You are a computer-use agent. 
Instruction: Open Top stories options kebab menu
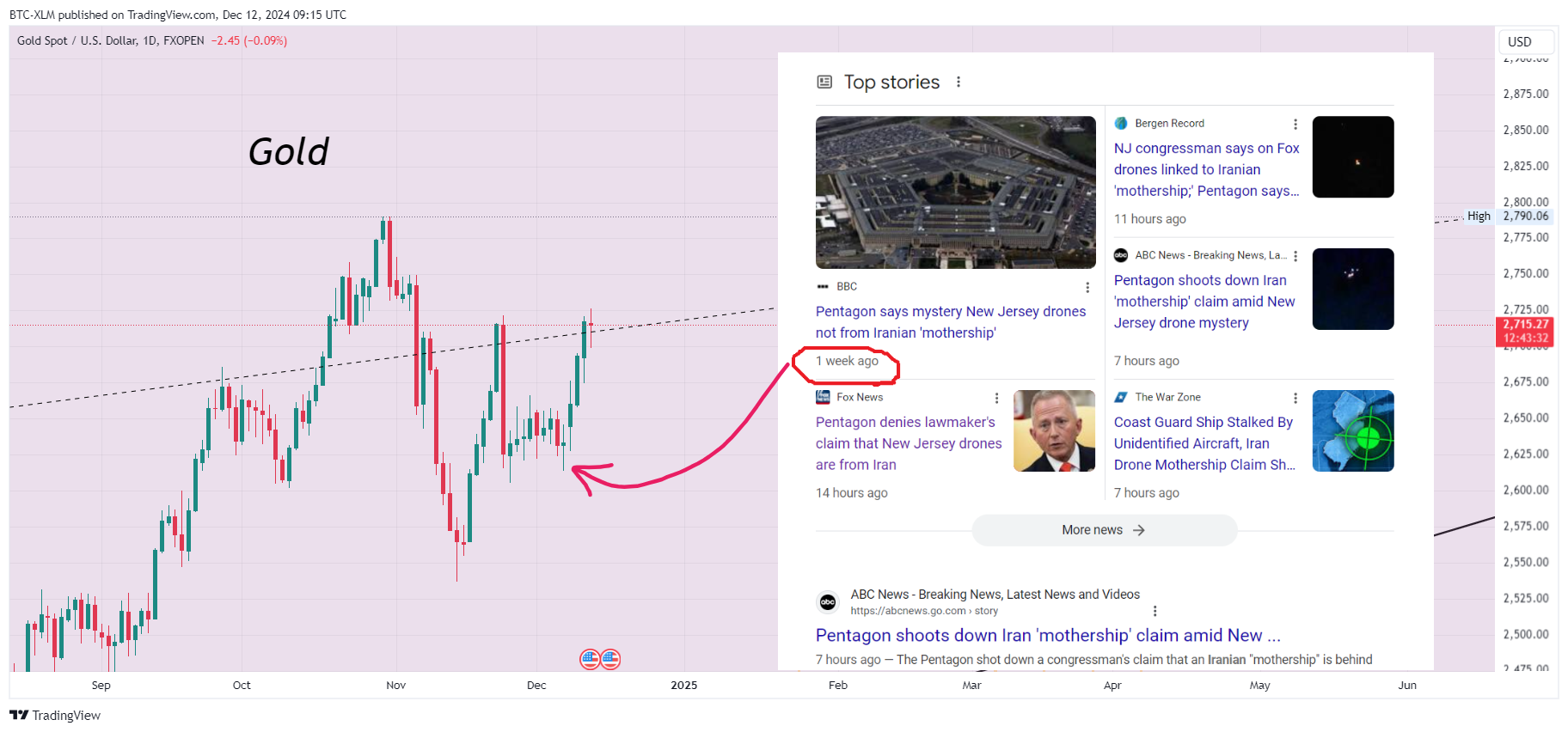point(959,82)
